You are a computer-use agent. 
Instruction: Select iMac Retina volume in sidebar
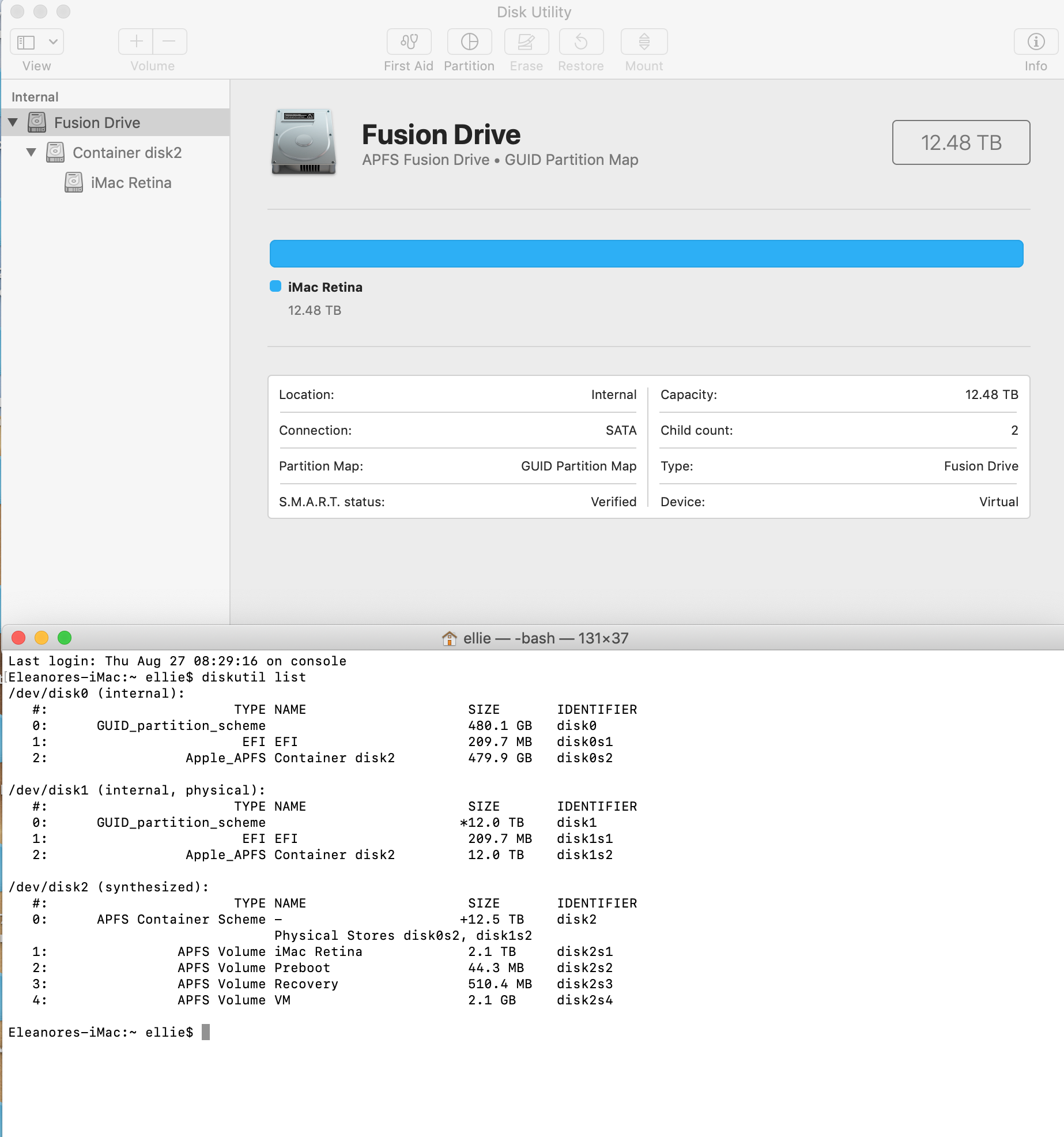(x=115, y=182)
